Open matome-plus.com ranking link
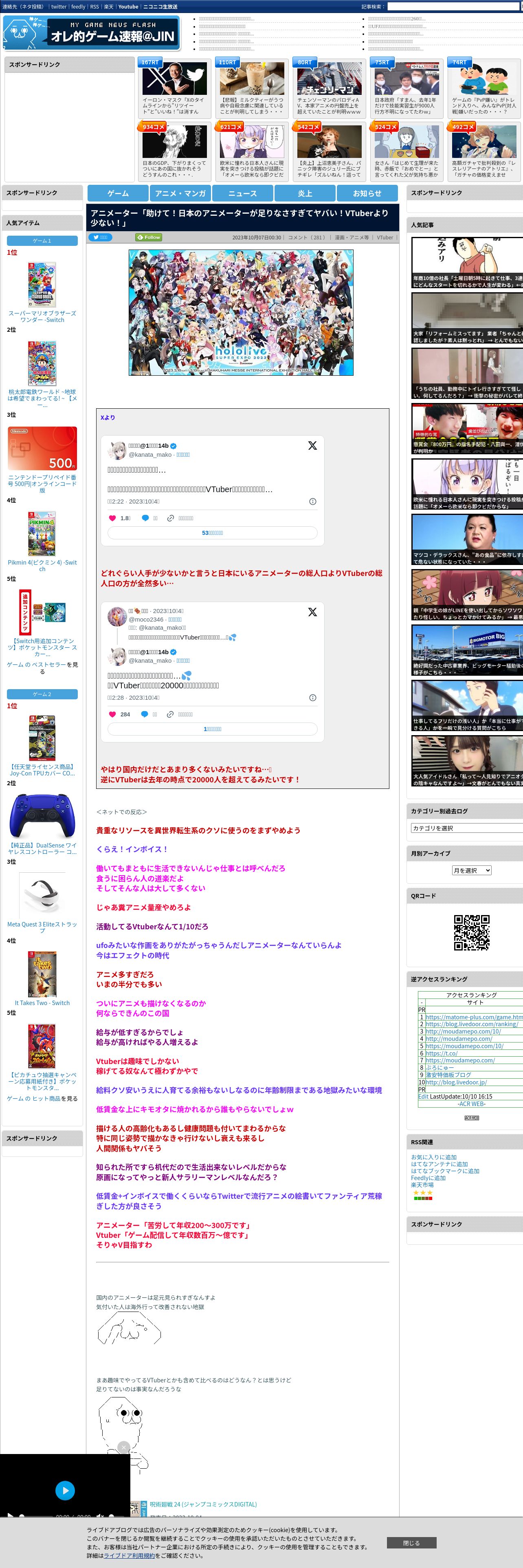 click(474, 1016)
